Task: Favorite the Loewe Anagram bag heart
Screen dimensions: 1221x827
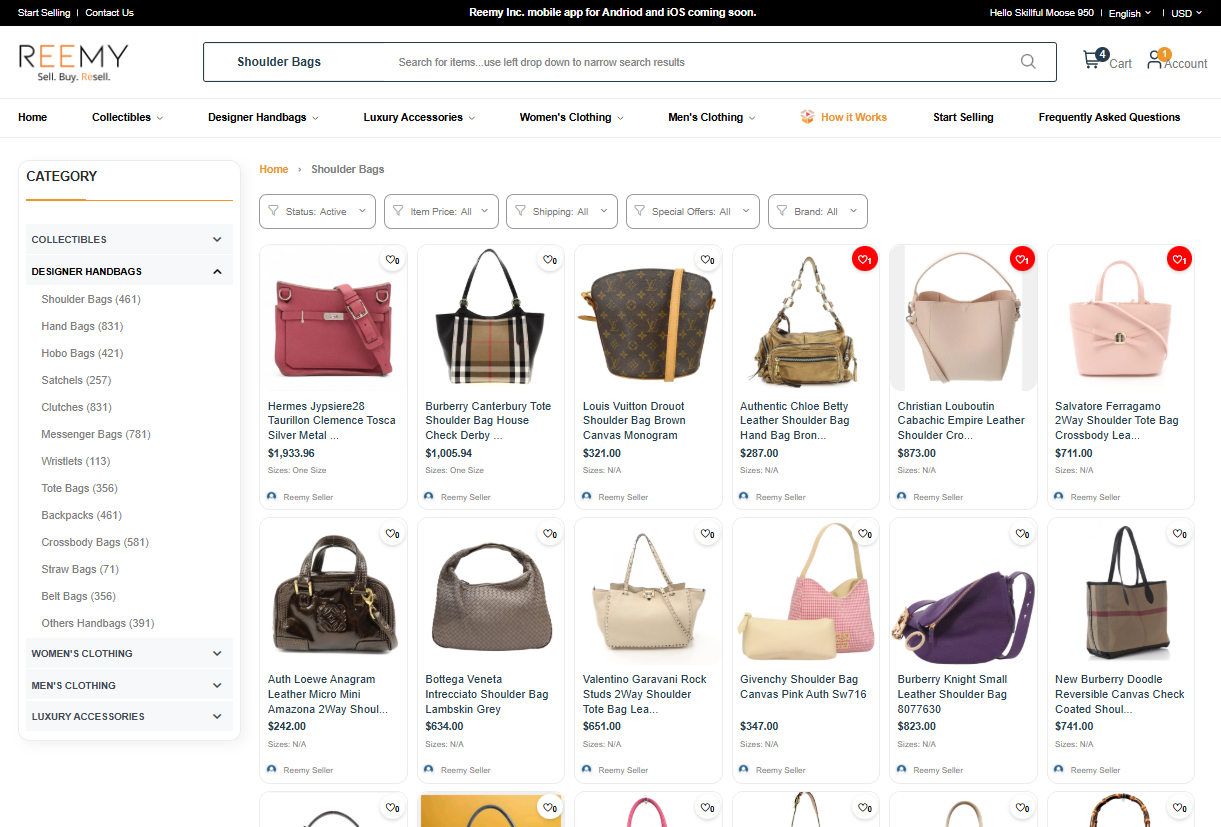Action: tap(392, 534)
